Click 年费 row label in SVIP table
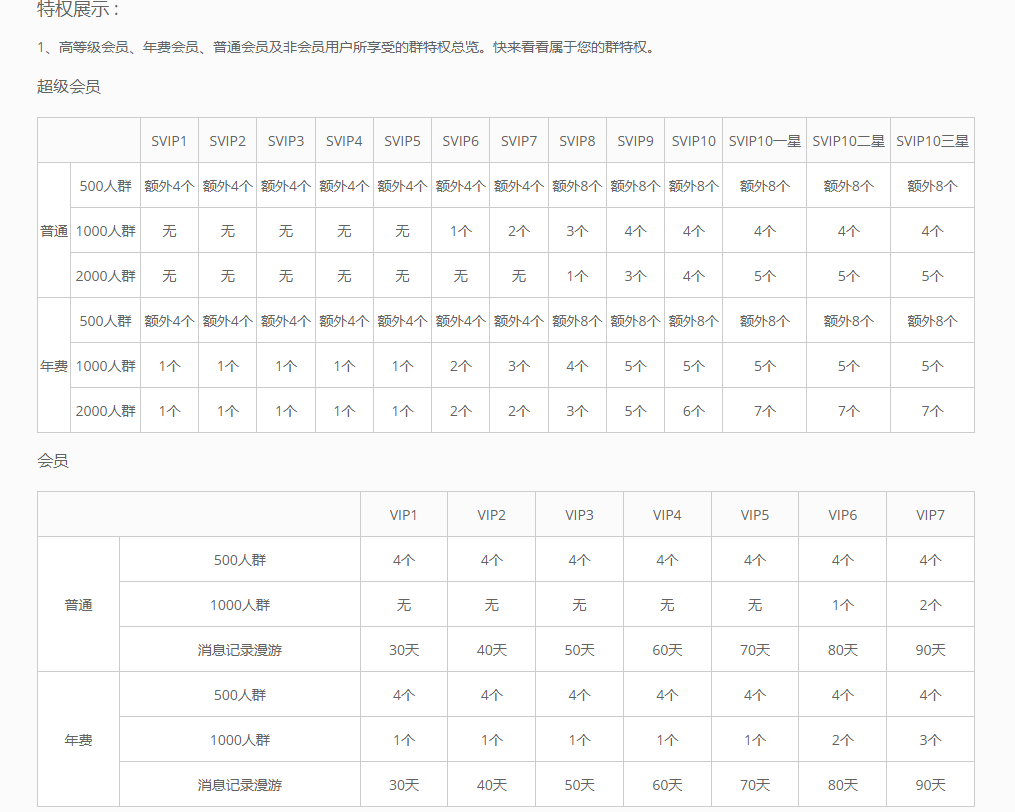Screen dimensions: 1015x812 click(x=54, y=366)
